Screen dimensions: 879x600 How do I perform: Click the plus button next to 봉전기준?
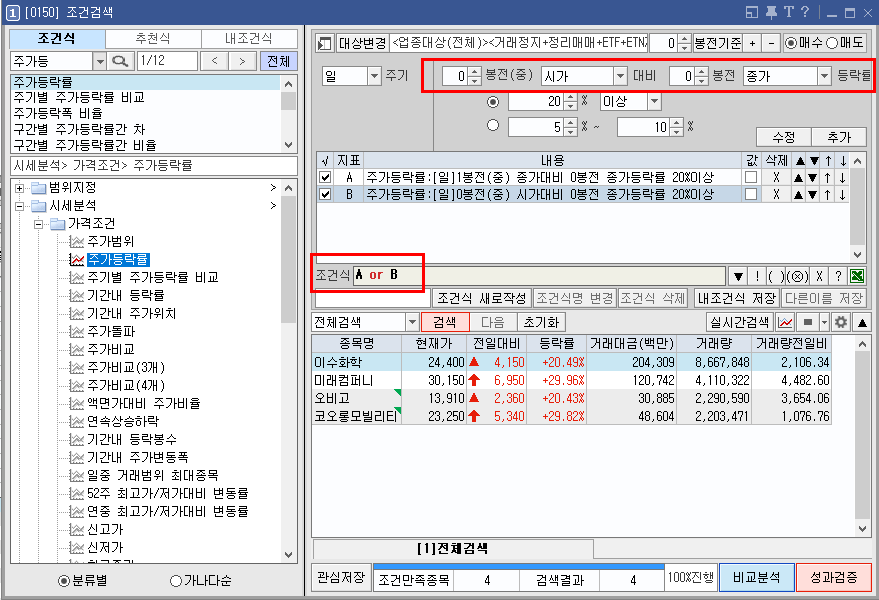(x=752, y=43)
